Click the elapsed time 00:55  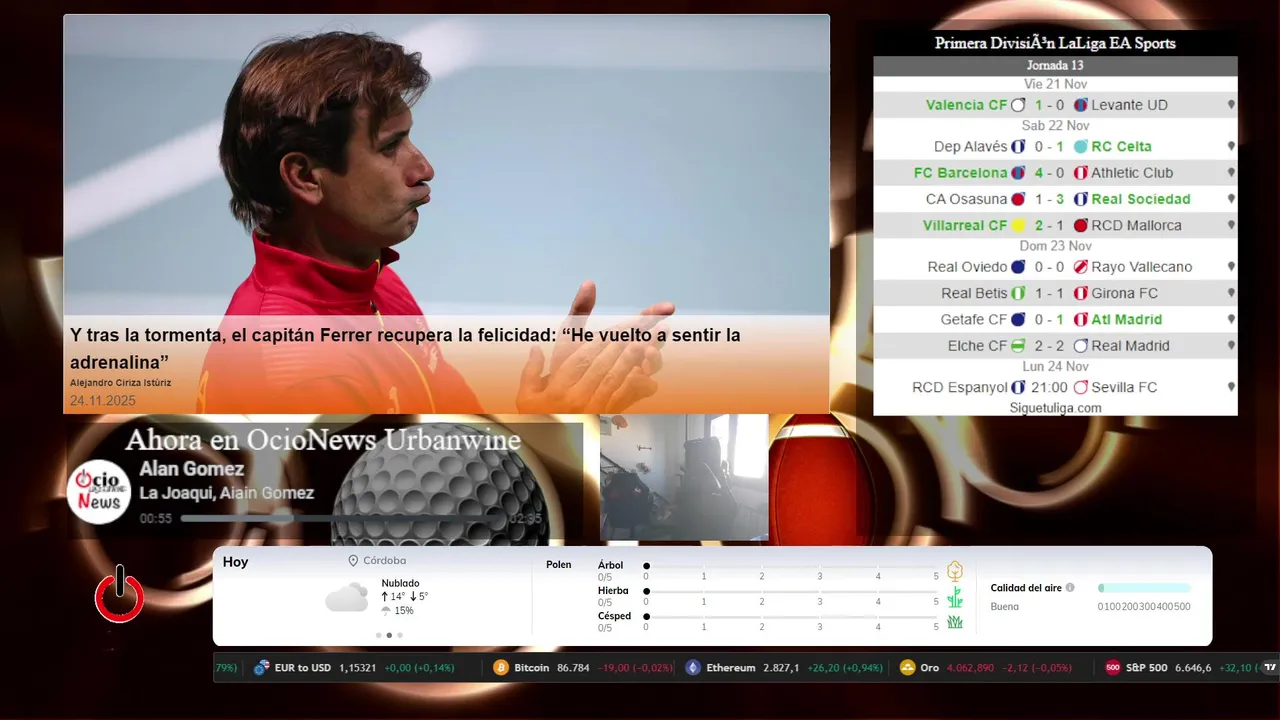(x=156, y=519)
